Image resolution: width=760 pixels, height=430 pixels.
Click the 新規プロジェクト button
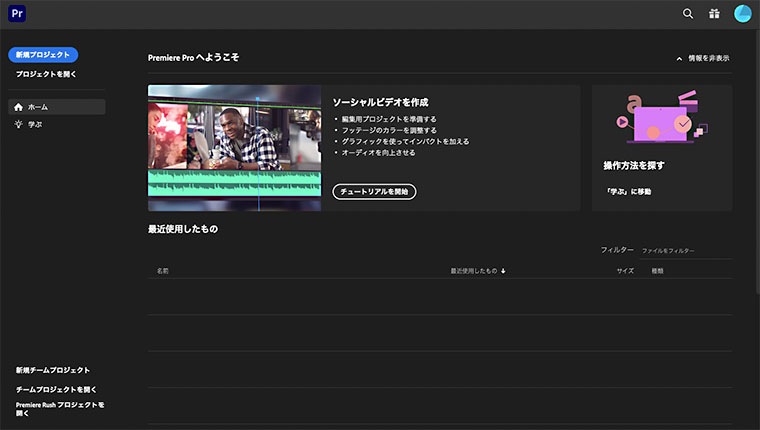coord(43,55)
